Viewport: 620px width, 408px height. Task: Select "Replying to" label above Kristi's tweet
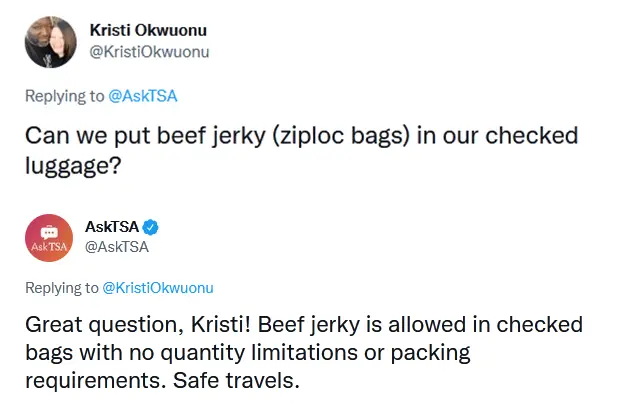click(x=64, y=96)
